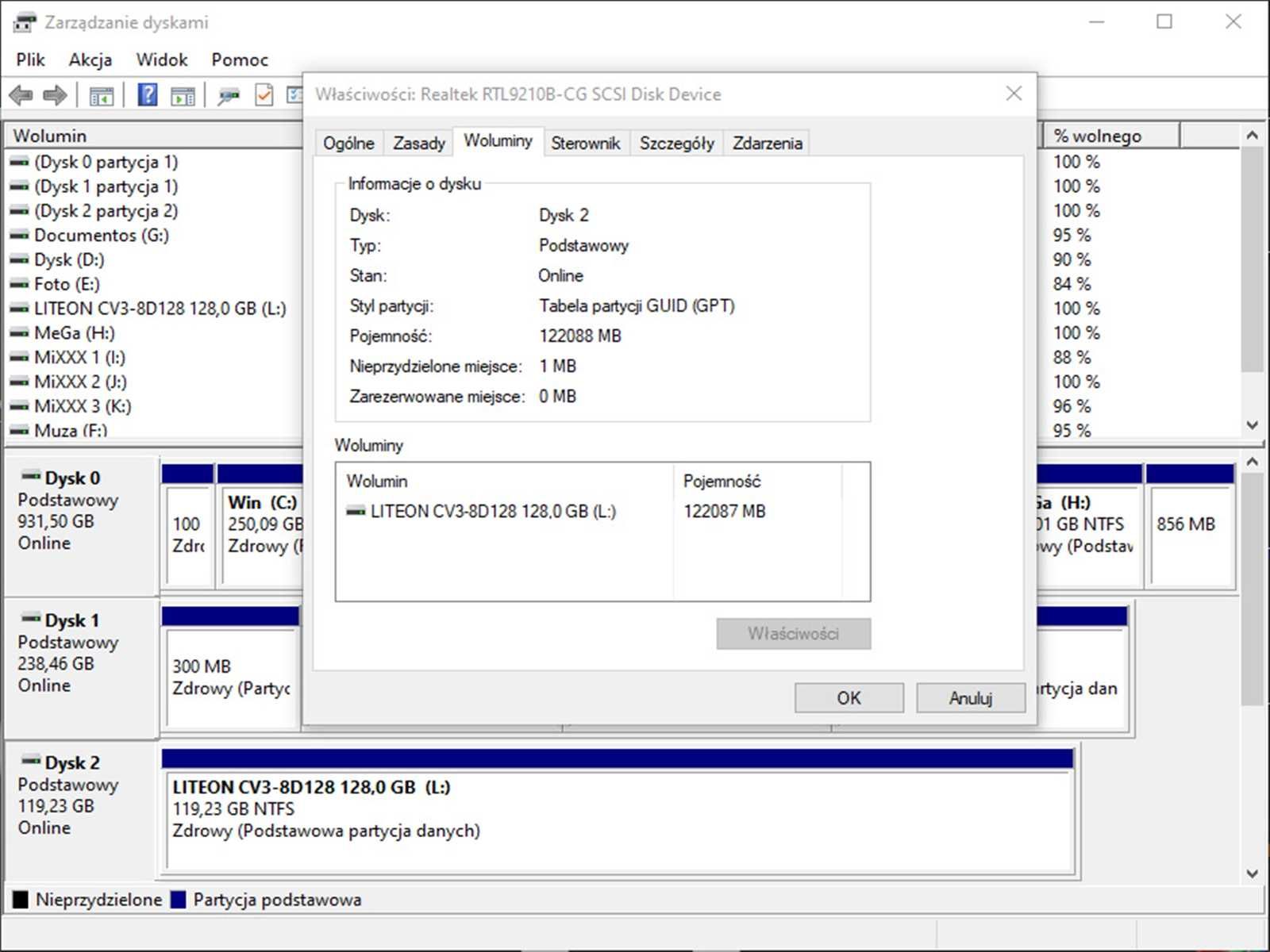
Task: Open the Pomoc menu
Action: tap(240, 59)
